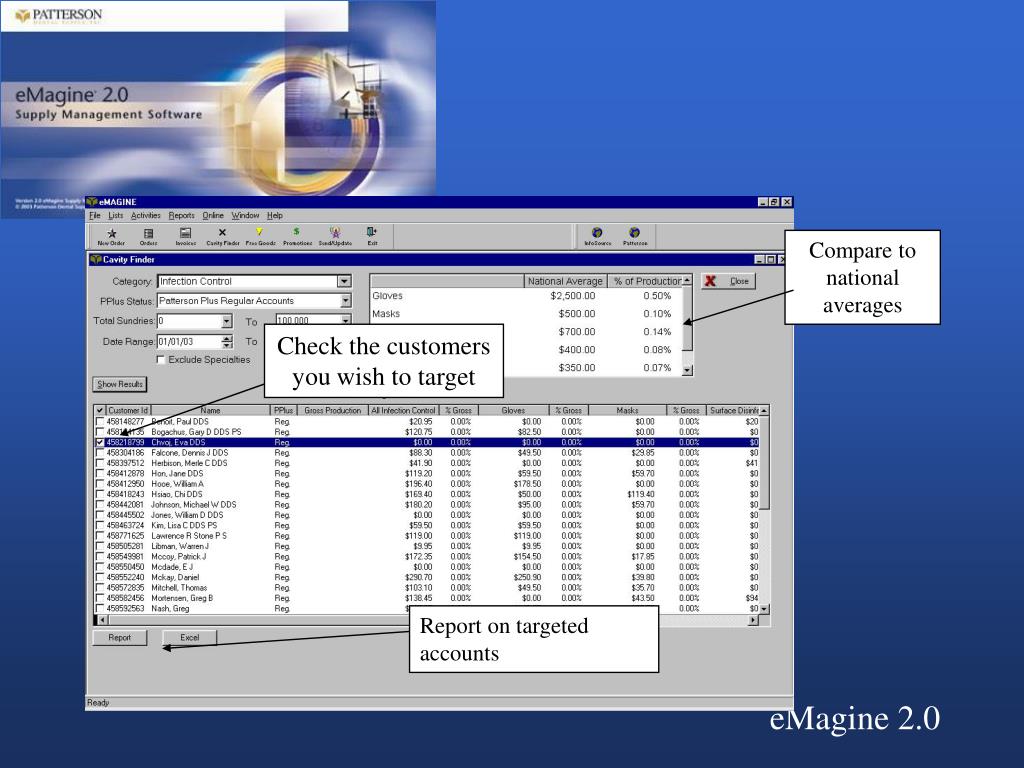This screenshot has width=1024, height=768.
Task: Uncheck the box for Chvoj, Eva DDS
Action: pyautogui.click(x=100, y=442)
